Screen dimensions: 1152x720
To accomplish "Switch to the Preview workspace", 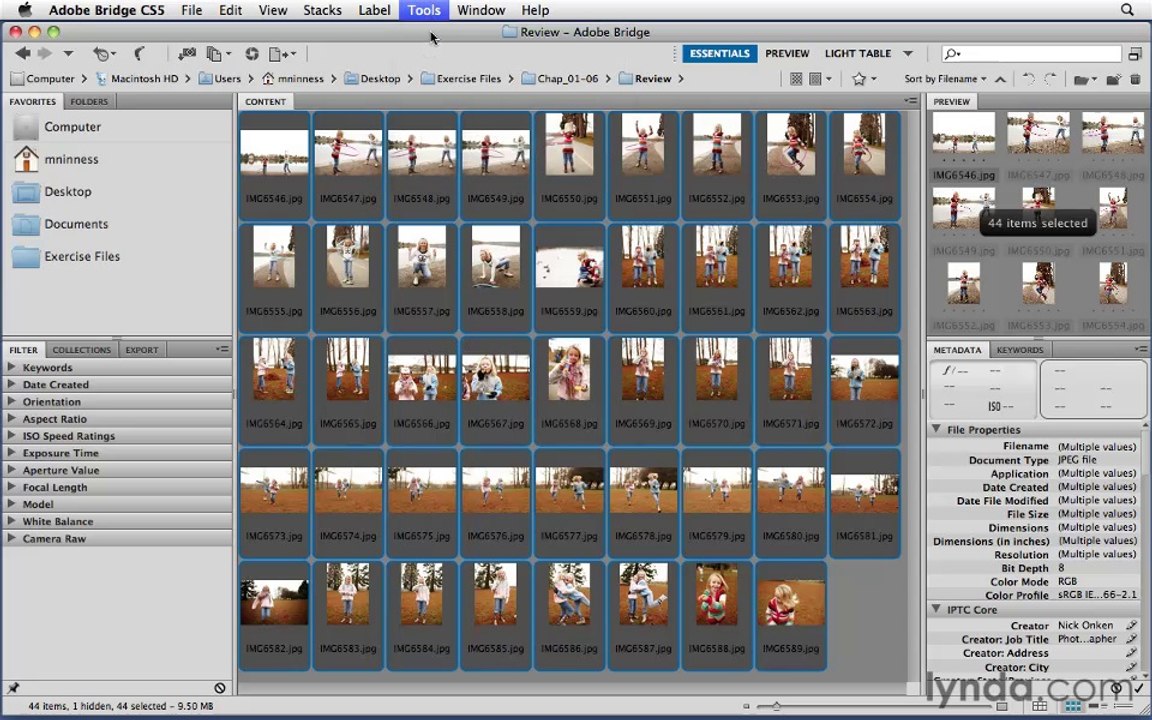I will pos(787,54).
